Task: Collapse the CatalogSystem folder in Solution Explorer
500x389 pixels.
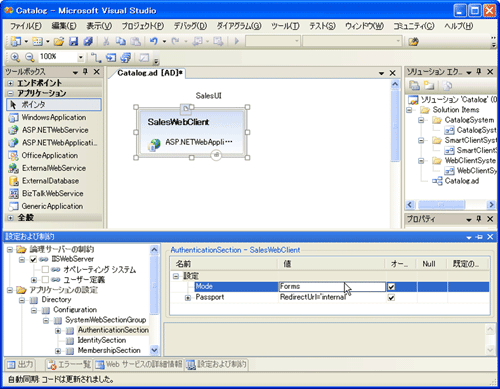Action: [x=421, y=120]
